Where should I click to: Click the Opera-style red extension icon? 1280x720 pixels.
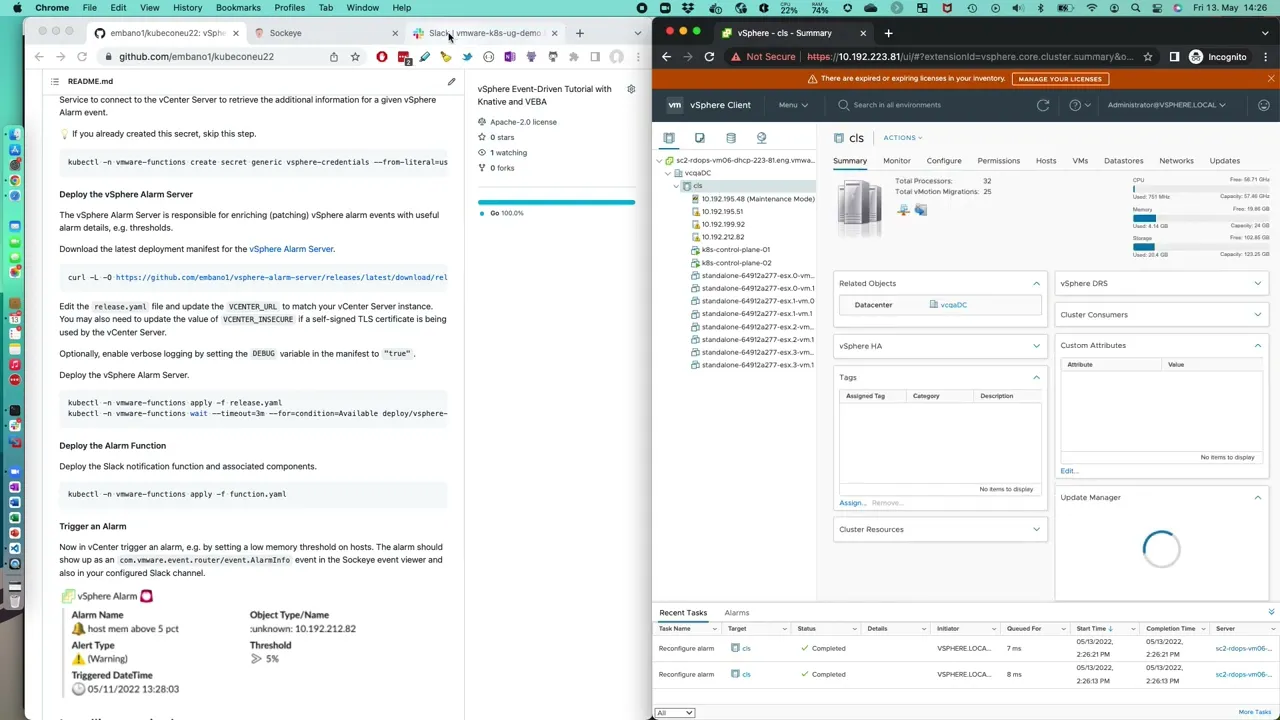point(382,57)
